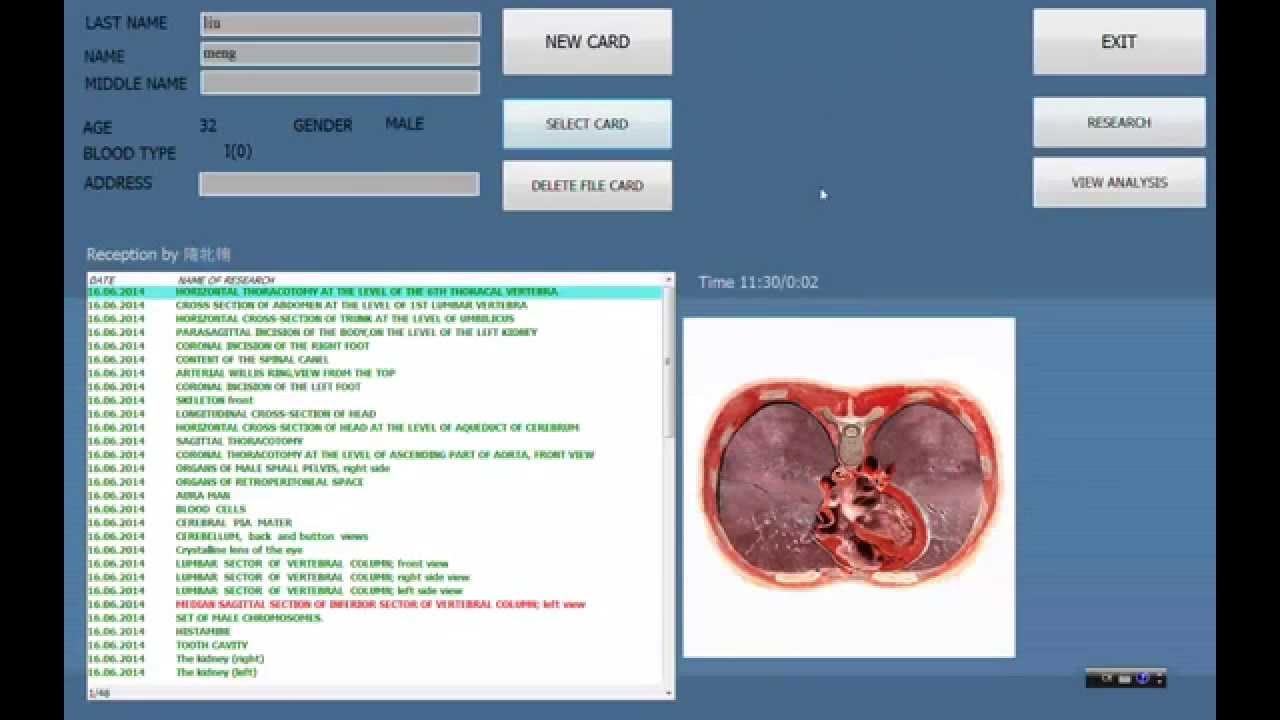The height and width of the screenshot is (720, 1280).
Task: Pick 'Blood cells' from research list
Action: click(x=211, y=509)
